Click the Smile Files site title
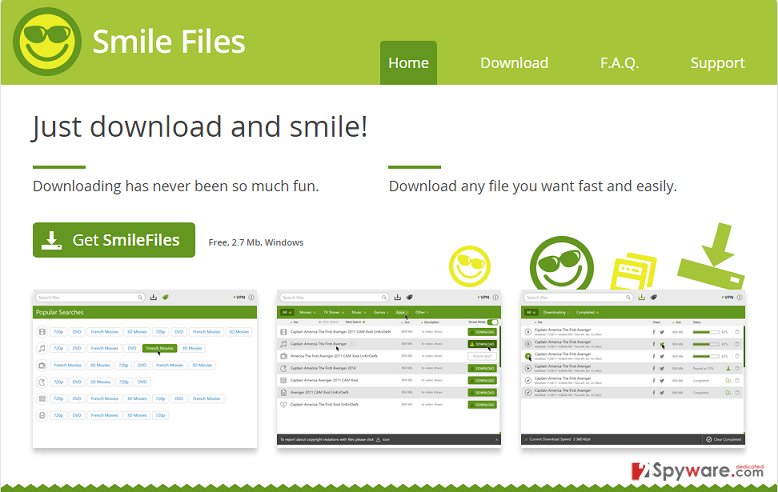Image resolution: width=778 pixels, height=492 pixels. click(x=169, y=41)
